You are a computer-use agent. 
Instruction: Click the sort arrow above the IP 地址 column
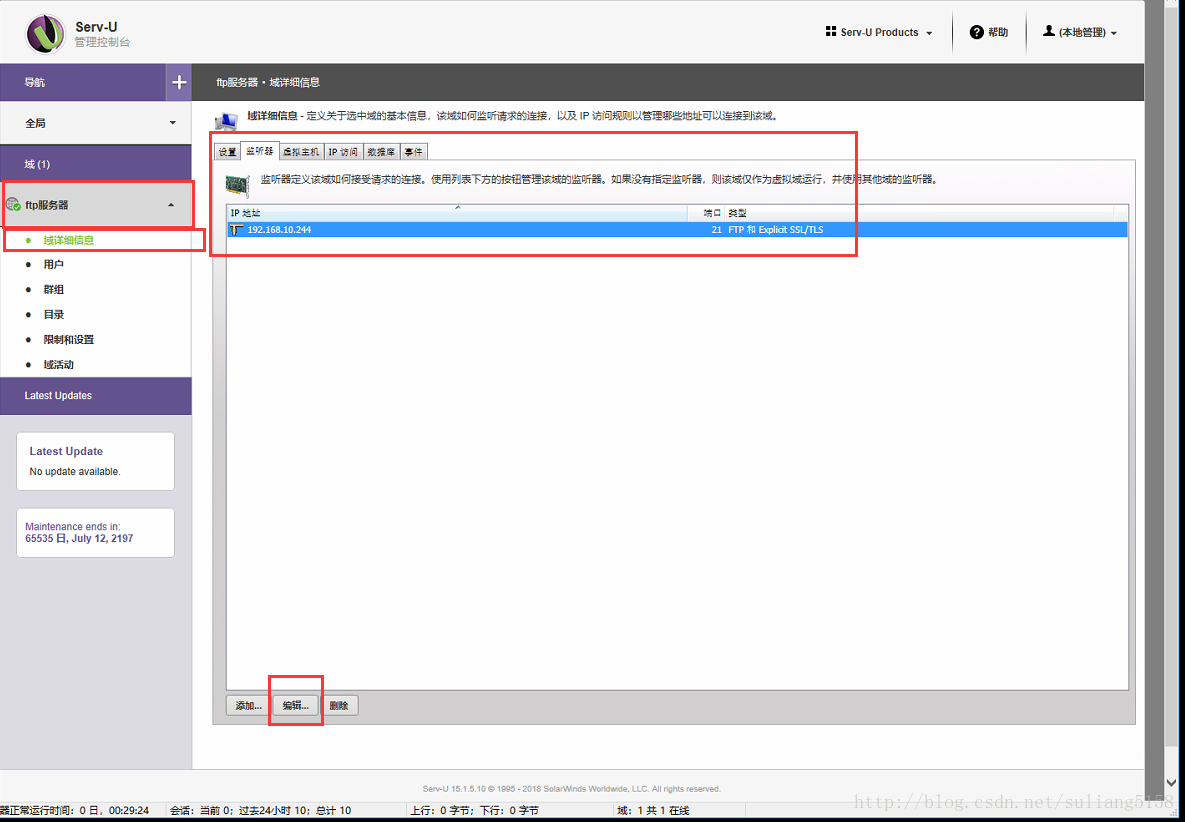tap(457, 206)
